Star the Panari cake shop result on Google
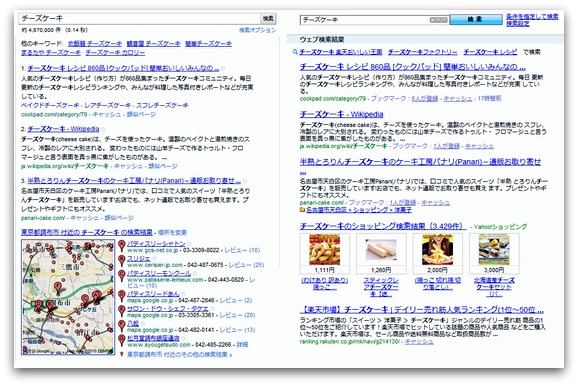The image size is (578, 386). (245, 181)
